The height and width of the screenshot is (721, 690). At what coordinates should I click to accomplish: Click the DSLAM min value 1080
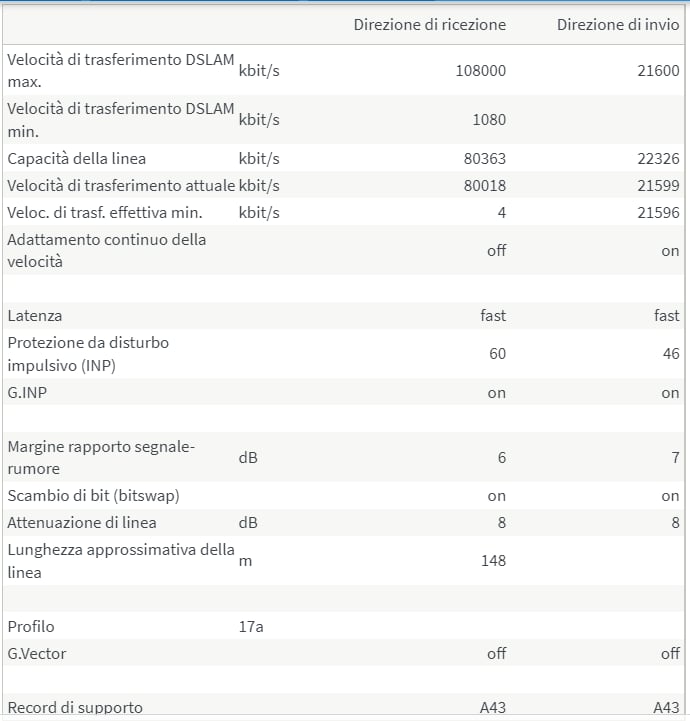(489, 120)
